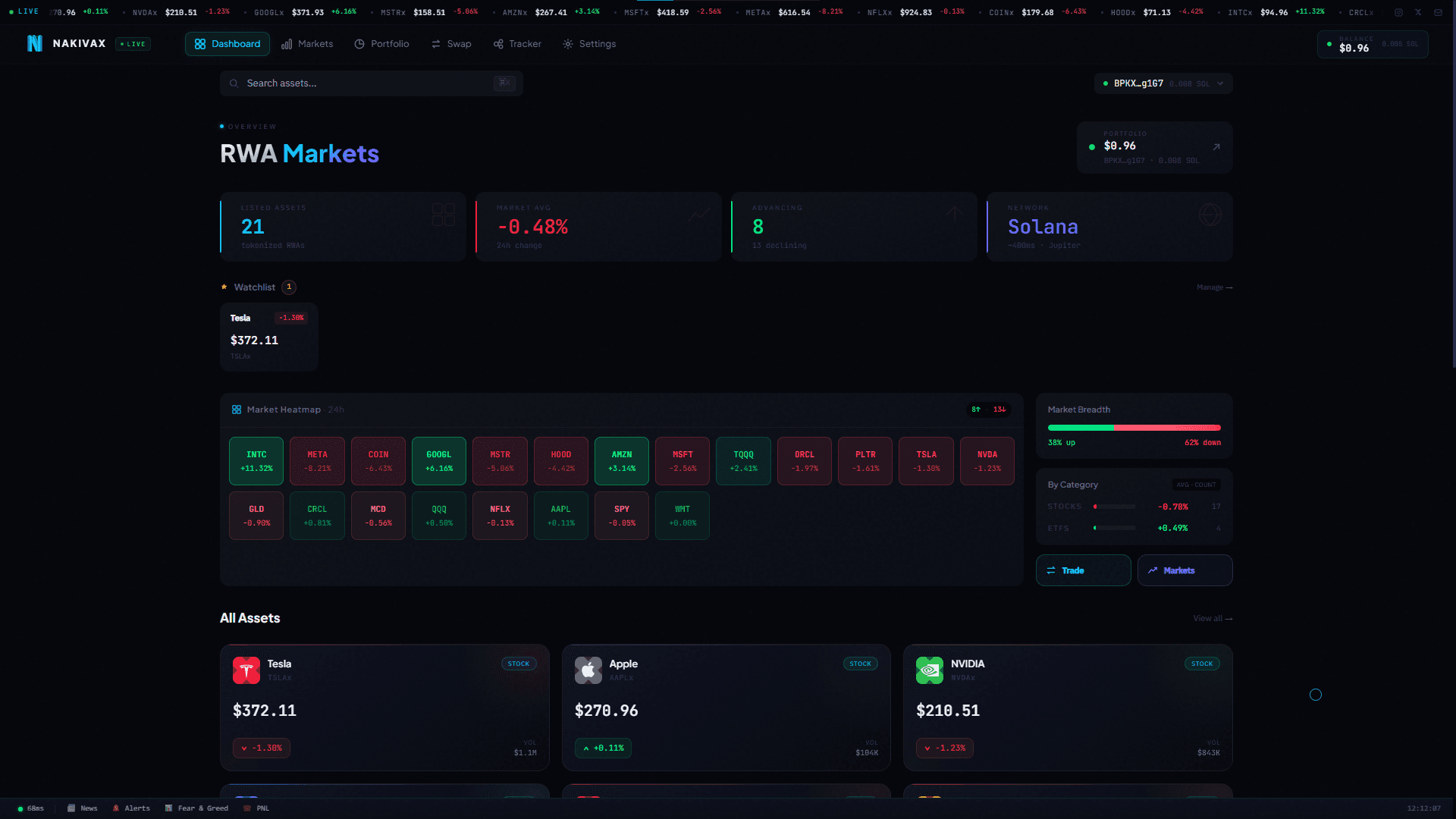
Task: Open the X (Twitter) social icon
Action: 1418,12
